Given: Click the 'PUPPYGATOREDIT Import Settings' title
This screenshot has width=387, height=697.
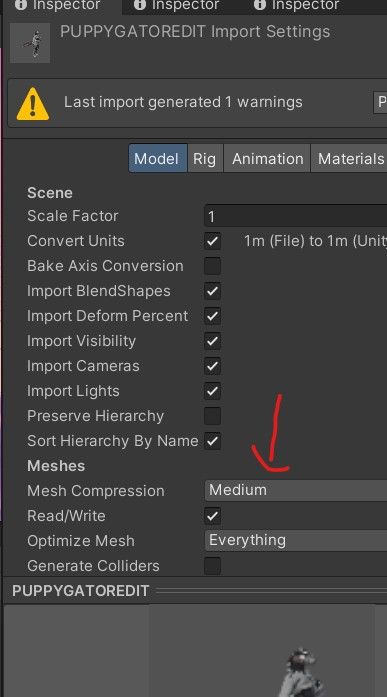Looking at the screenshot, I should (x=195, y=32).
